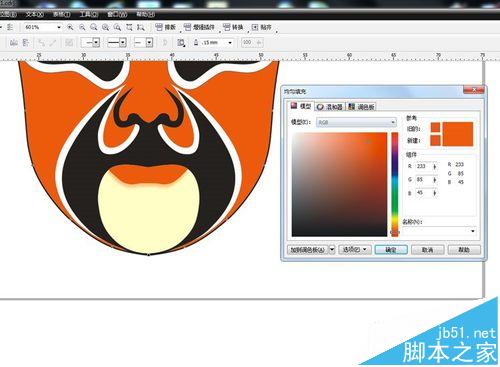The height and width of the screenshot is (367, 500).
Task: Click the vertical hue spectrum slider
Action: pyautogui.click(x=395, y=184)
